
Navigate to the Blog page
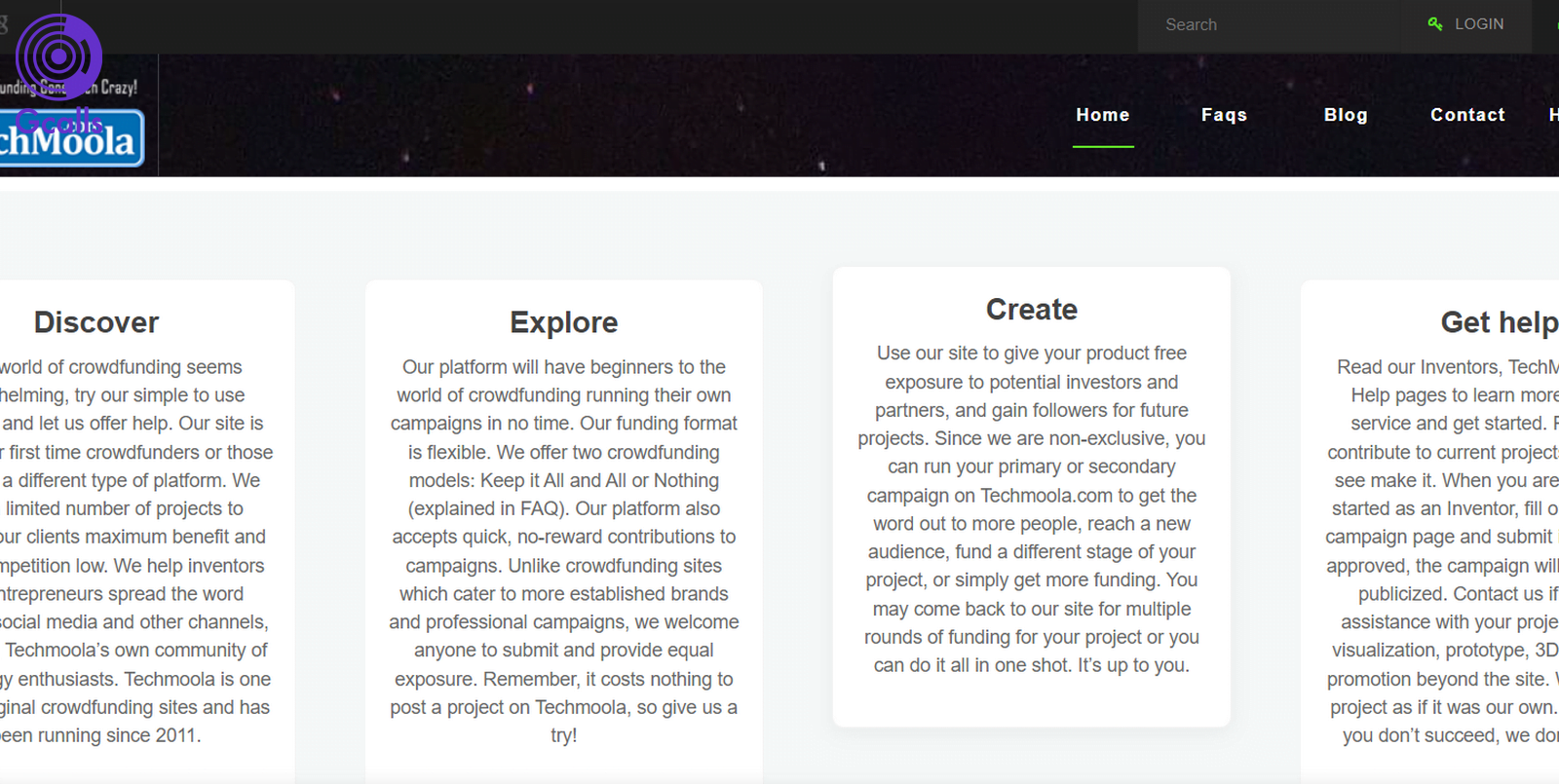(x=1345, y=115)
